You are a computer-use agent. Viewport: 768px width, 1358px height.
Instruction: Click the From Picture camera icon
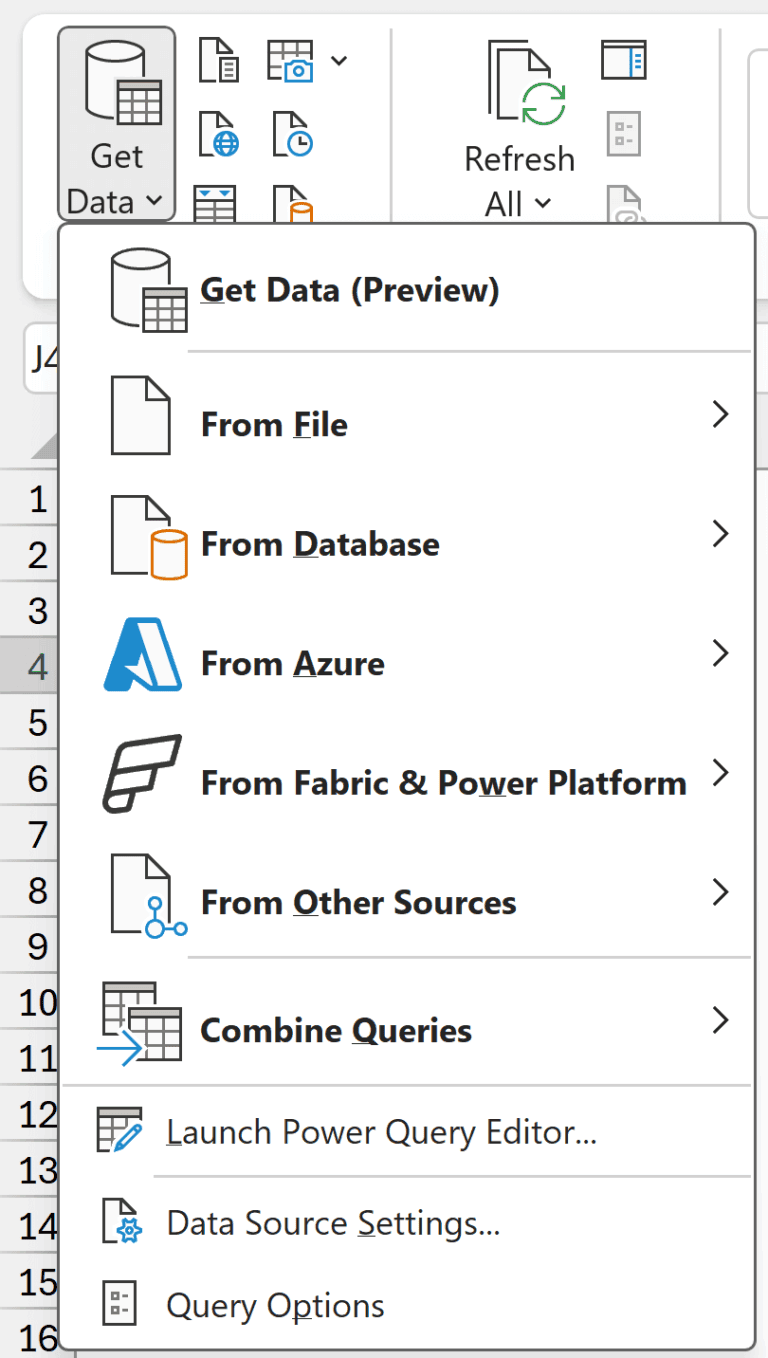[290, 60]
